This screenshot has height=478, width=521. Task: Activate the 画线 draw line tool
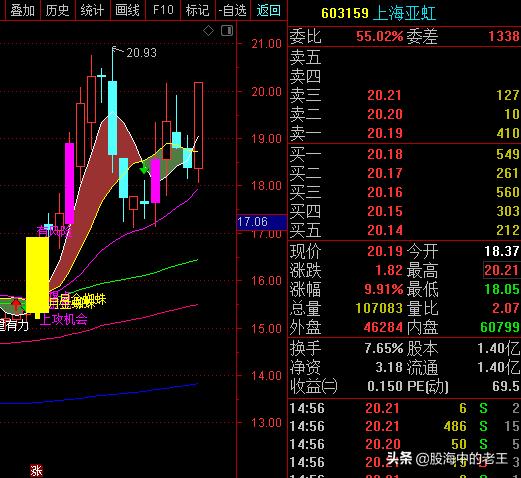point(127,10)
